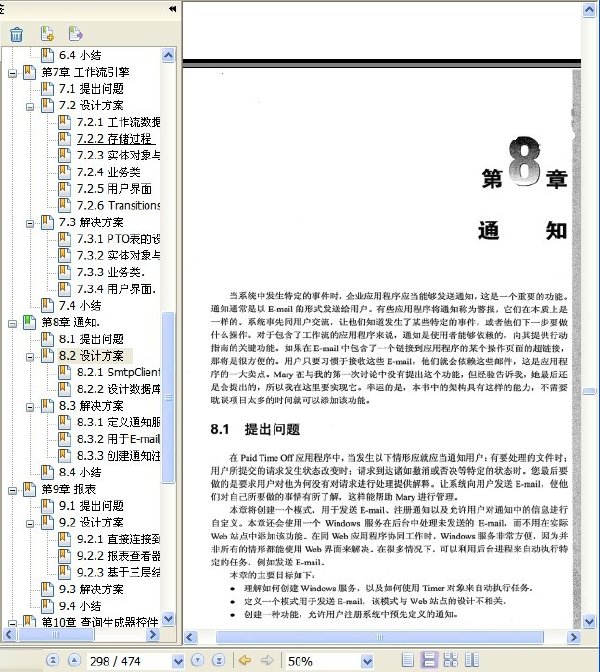This screenshot has height=672, width=600.
Task: Open bookmark 7.2.5 用户界面
Action: pyautogui.click(x=114, y=189)
